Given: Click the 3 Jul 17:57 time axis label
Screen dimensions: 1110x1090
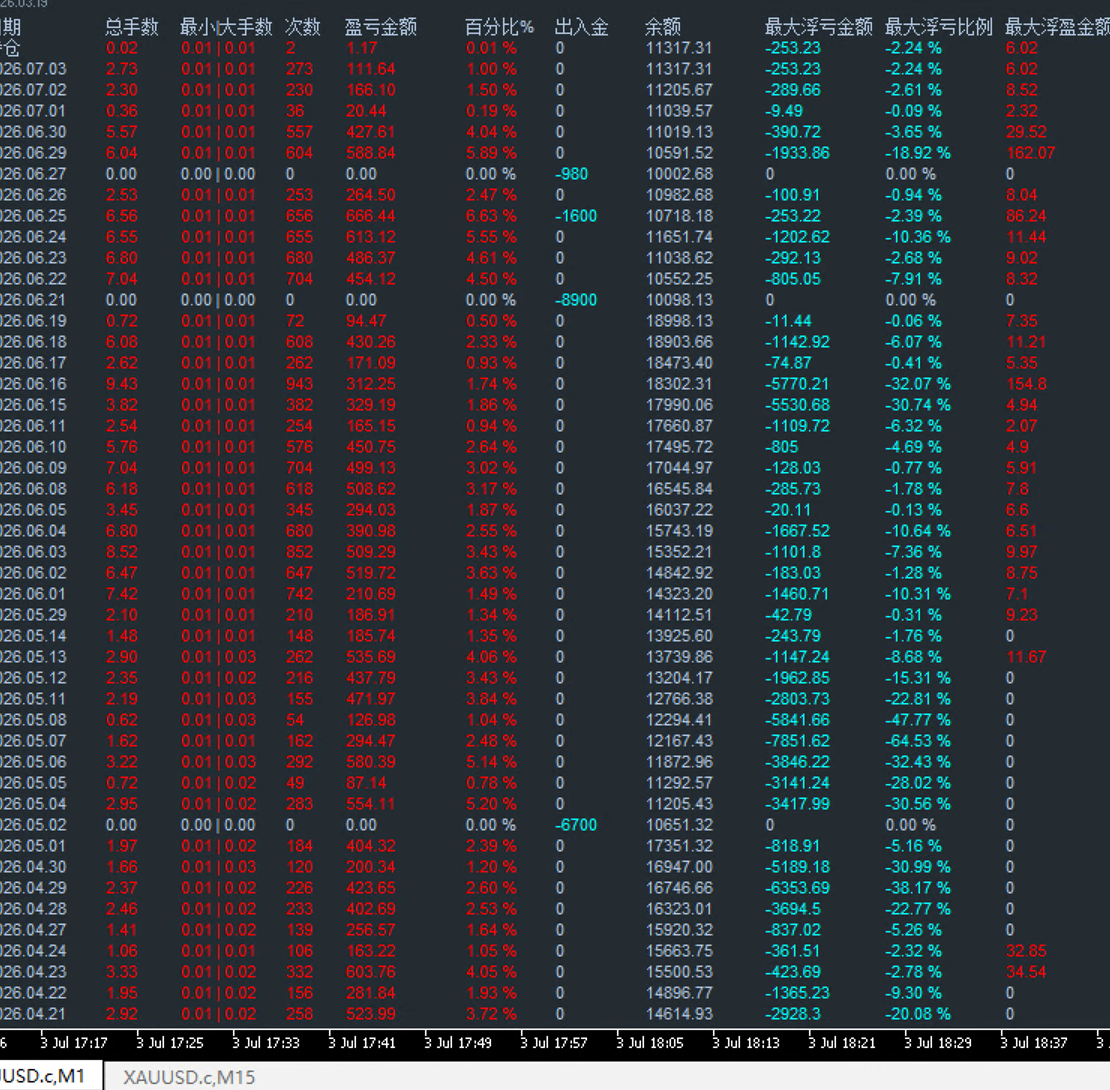Looking at the screenshot, I should [x=554, y=1043].
